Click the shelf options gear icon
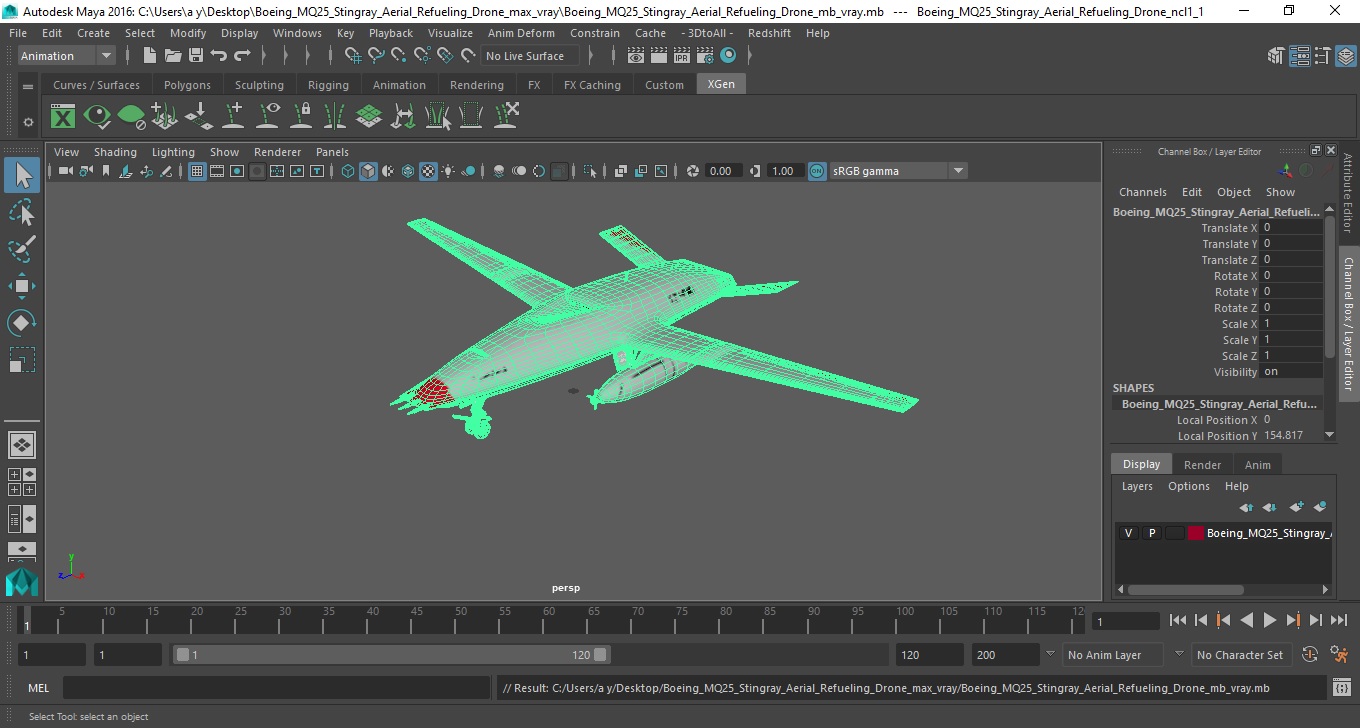The height and width of the screenshot is (728, 1360). [x=28, y=122]
